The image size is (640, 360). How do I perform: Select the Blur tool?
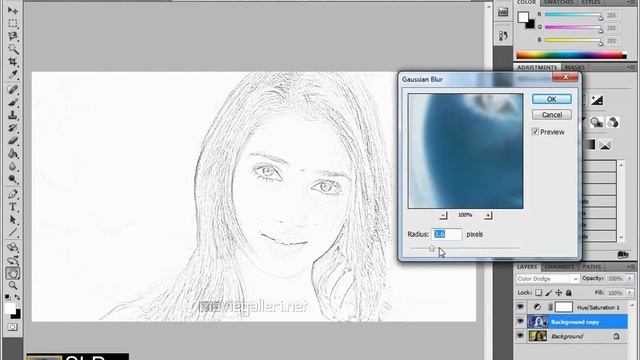click(x=13, y=167)
